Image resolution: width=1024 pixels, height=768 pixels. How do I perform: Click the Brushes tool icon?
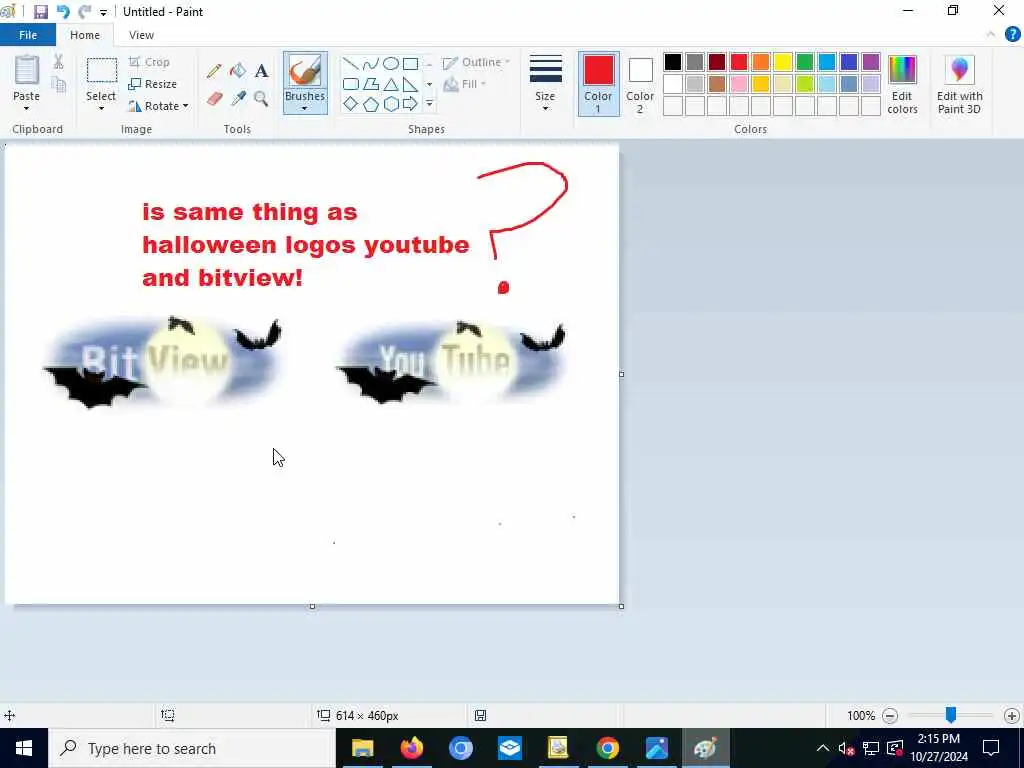[x=305, y=71]
